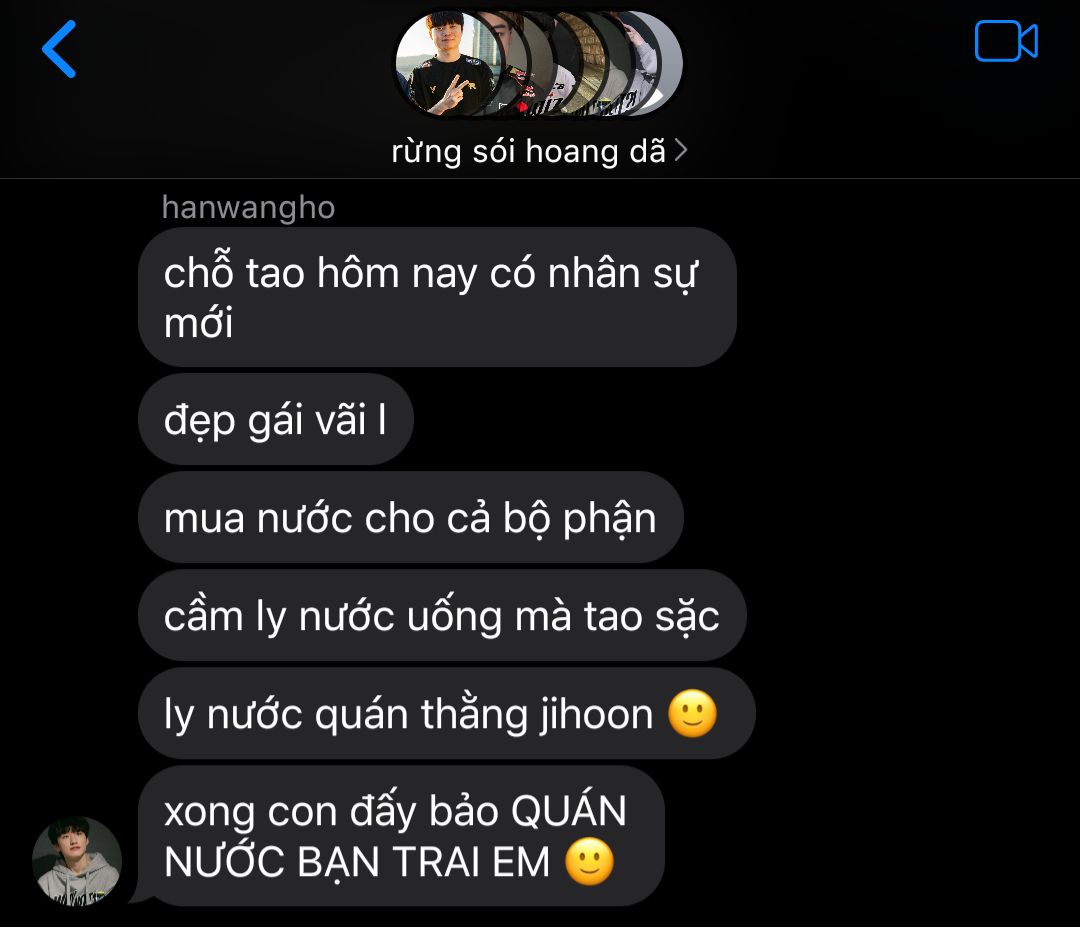Select the "ly nước quán thằng jihoon" bubble
This screenshot has width=1080, height=927.
click(x=447, y=714)
